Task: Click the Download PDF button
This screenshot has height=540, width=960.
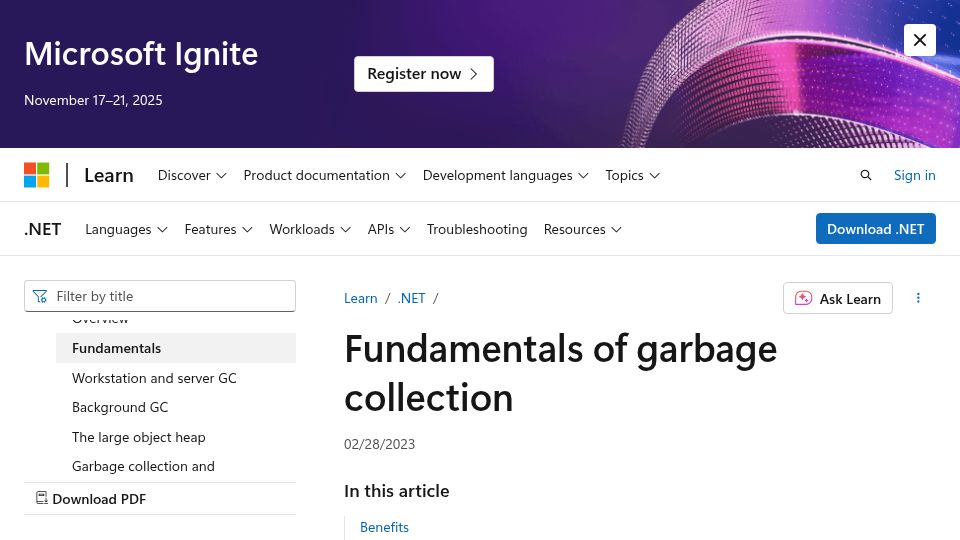Action: tap(91, 499)
